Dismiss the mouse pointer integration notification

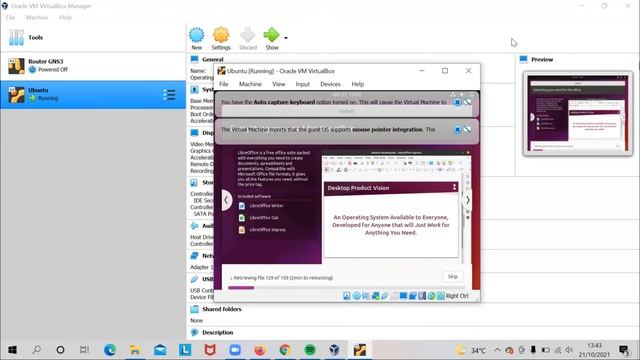(x=457, y=129)
